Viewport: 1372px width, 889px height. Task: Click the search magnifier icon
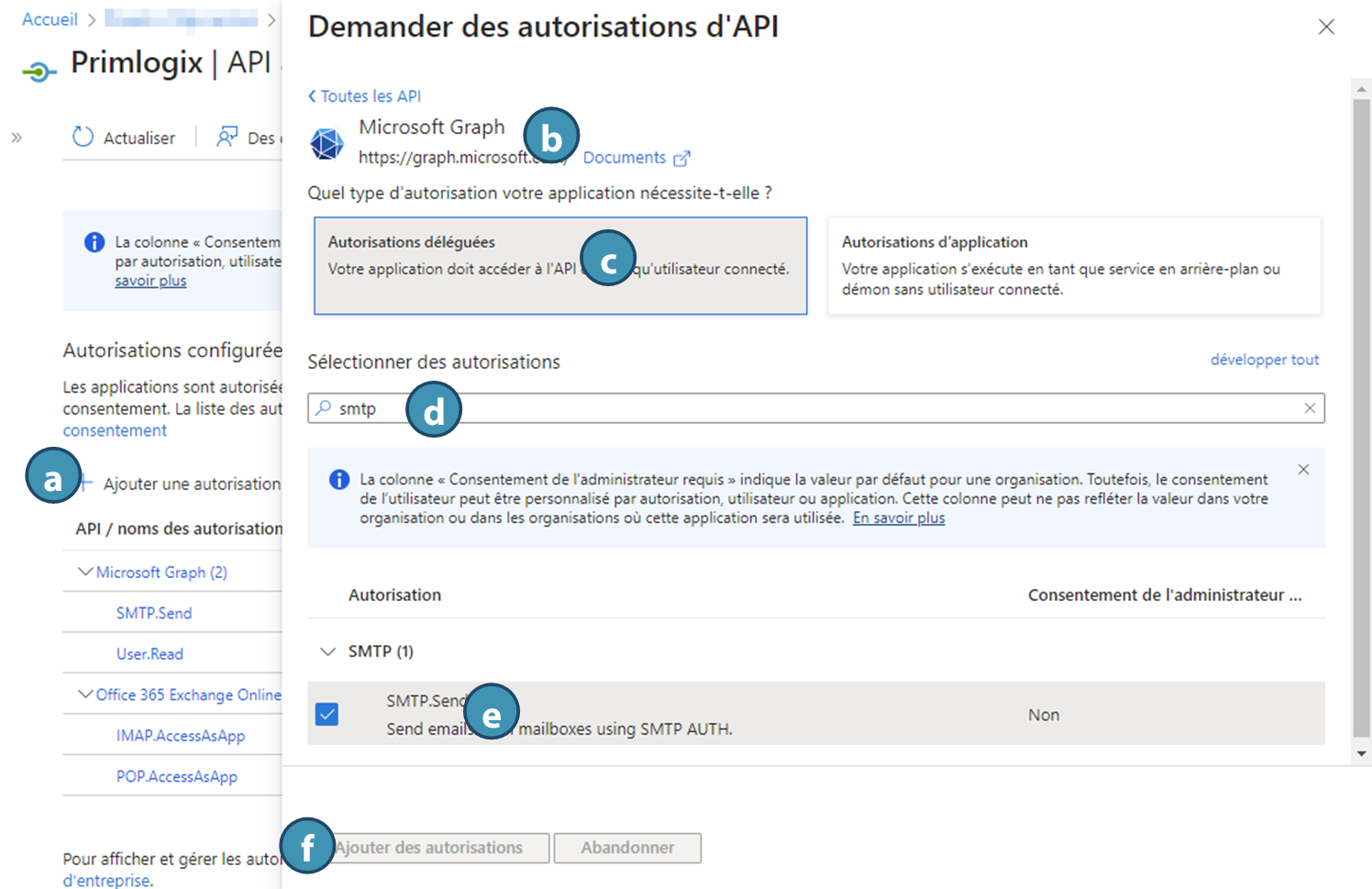(x=324, y=408)
